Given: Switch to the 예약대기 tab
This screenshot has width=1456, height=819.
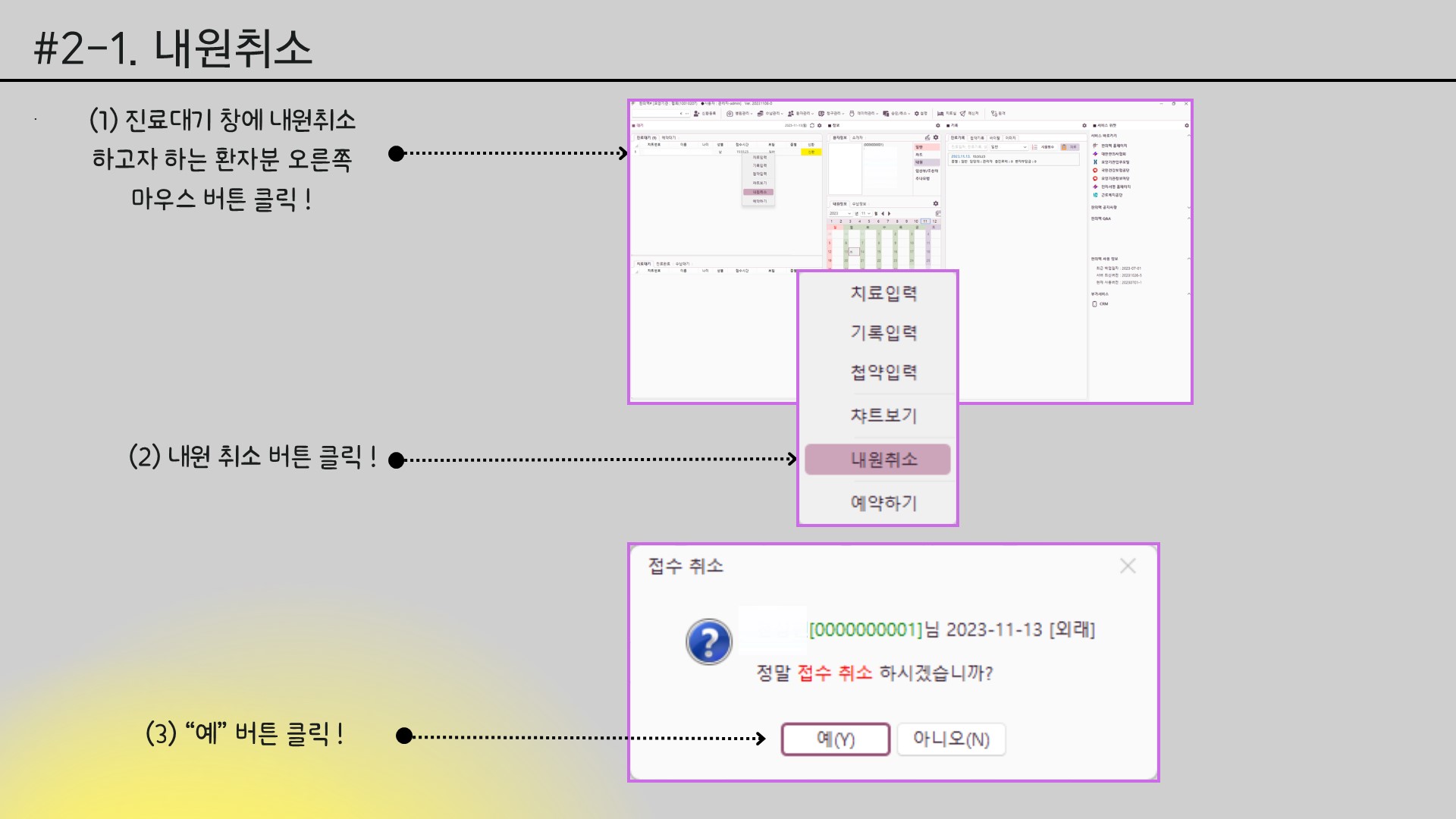Looking at the screenshot, I should coord(669,137).
